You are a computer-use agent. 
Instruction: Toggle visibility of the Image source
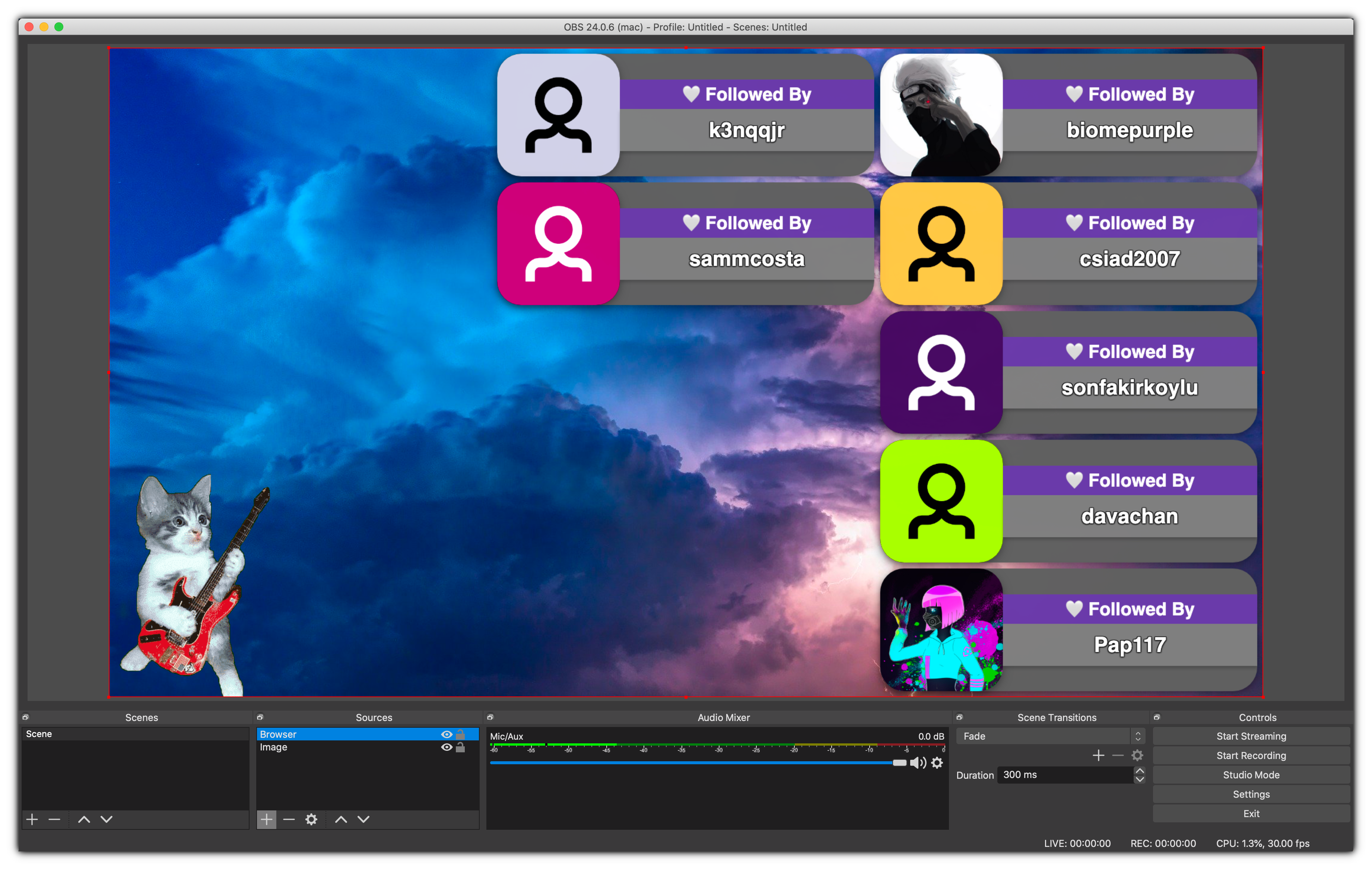[447, 747]
